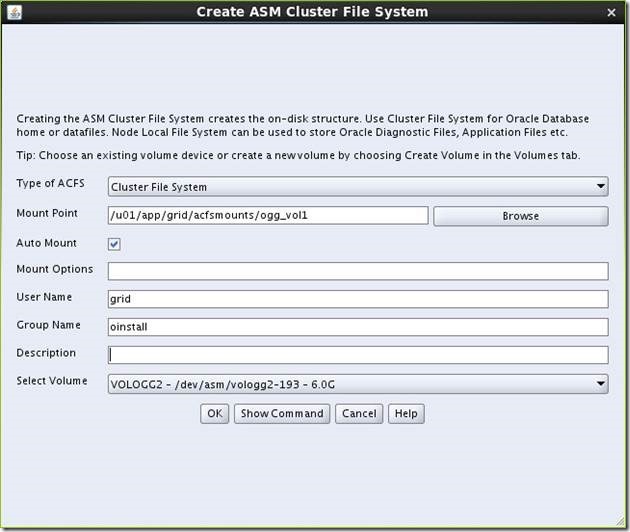630x532 pixels.
Task: Confirm with the OK button
Action: (x=214, y=413)
